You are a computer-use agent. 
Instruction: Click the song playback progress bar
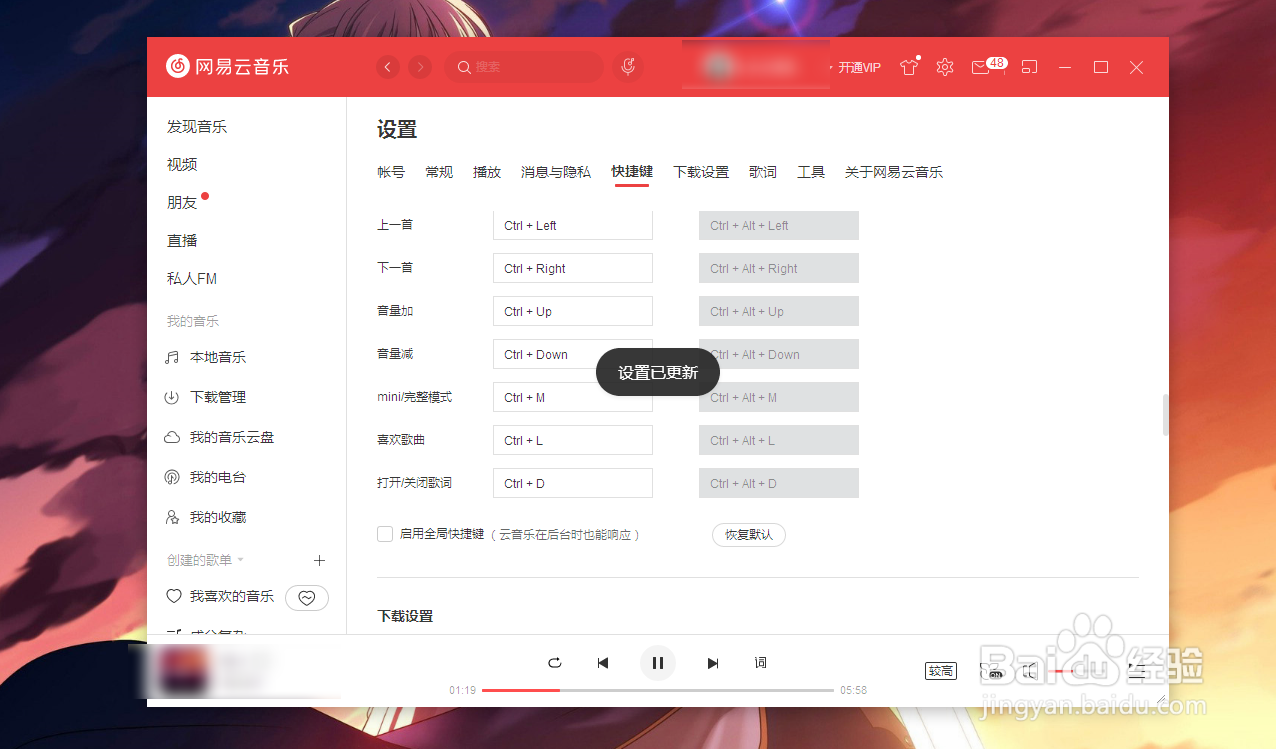click(658, 690)
